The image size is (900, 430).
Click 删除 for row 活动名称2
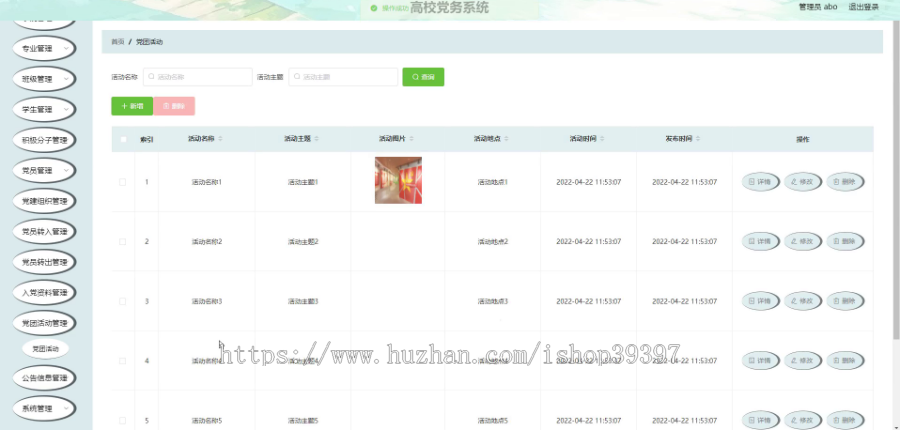point(845,242)
